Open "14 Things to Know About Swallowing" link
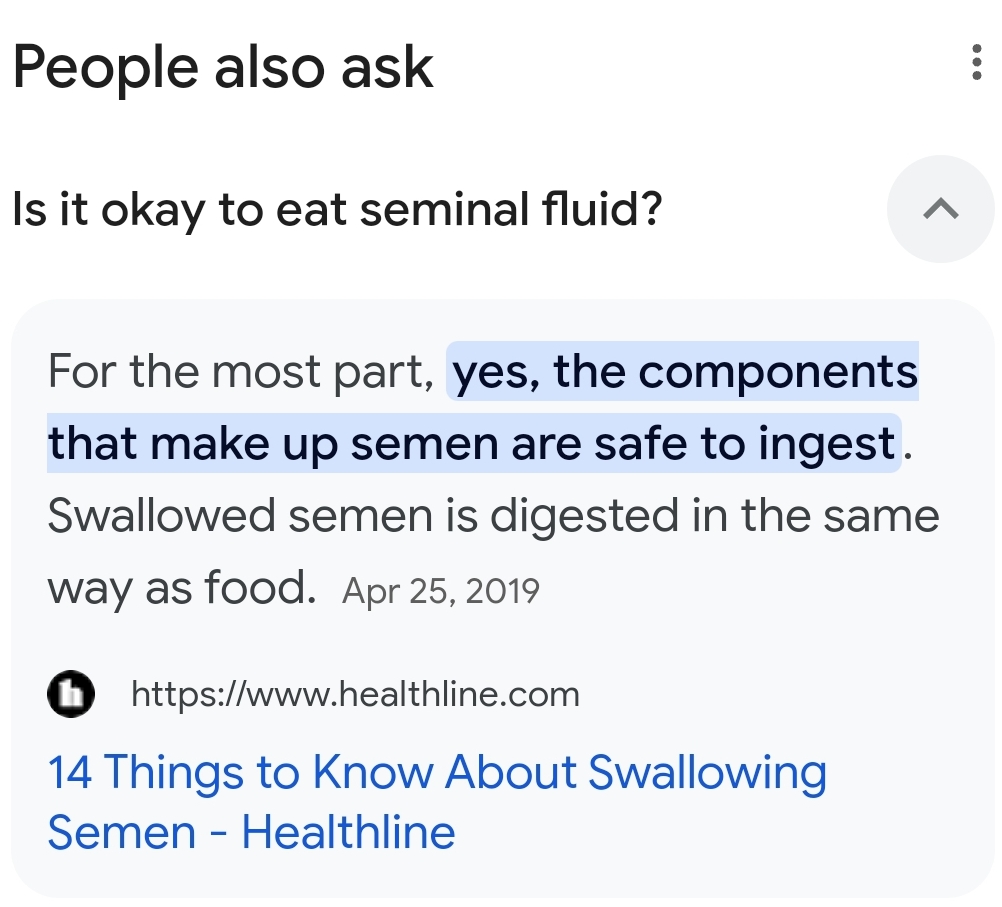 click(x=437, y=772)
